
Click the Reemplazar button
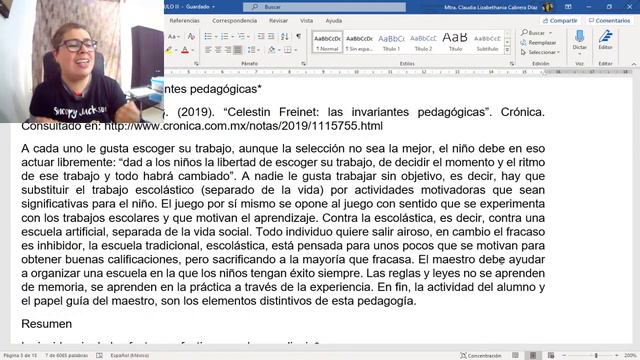point(538,42)
